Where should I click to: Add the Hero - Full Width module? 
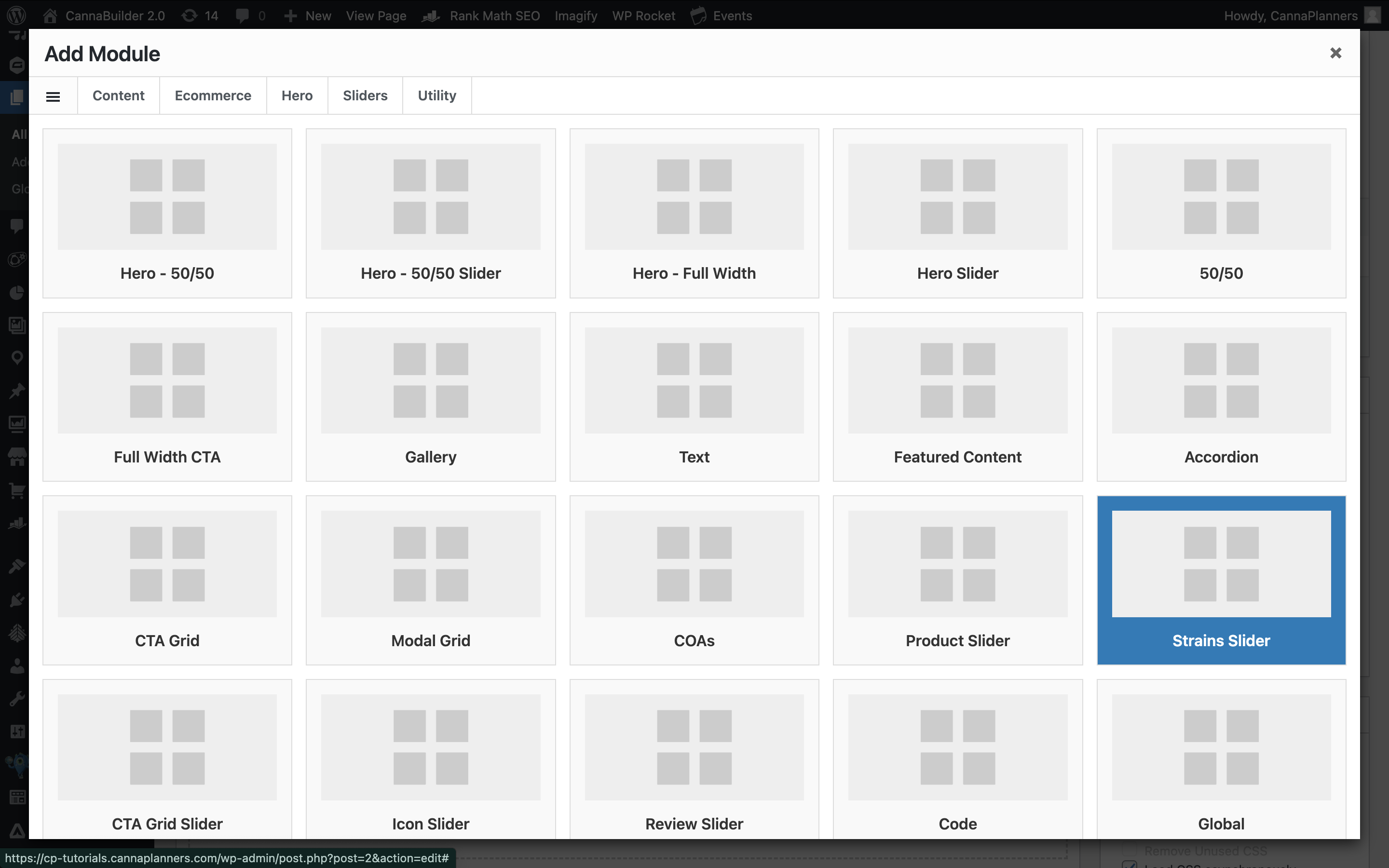pos(694,213)
